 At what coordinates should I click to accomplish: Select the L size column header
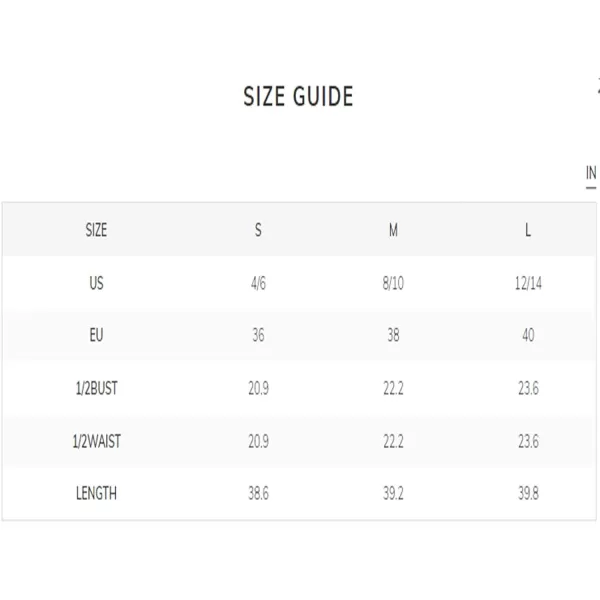coord(528,230)
